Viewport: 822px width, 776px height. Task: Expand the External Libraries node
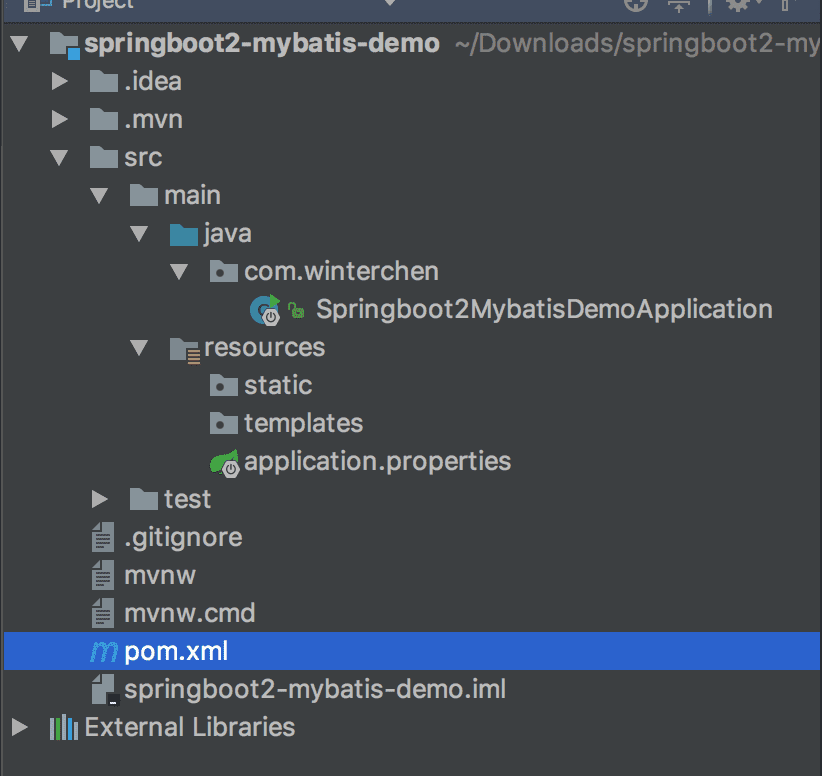[20, 727]
